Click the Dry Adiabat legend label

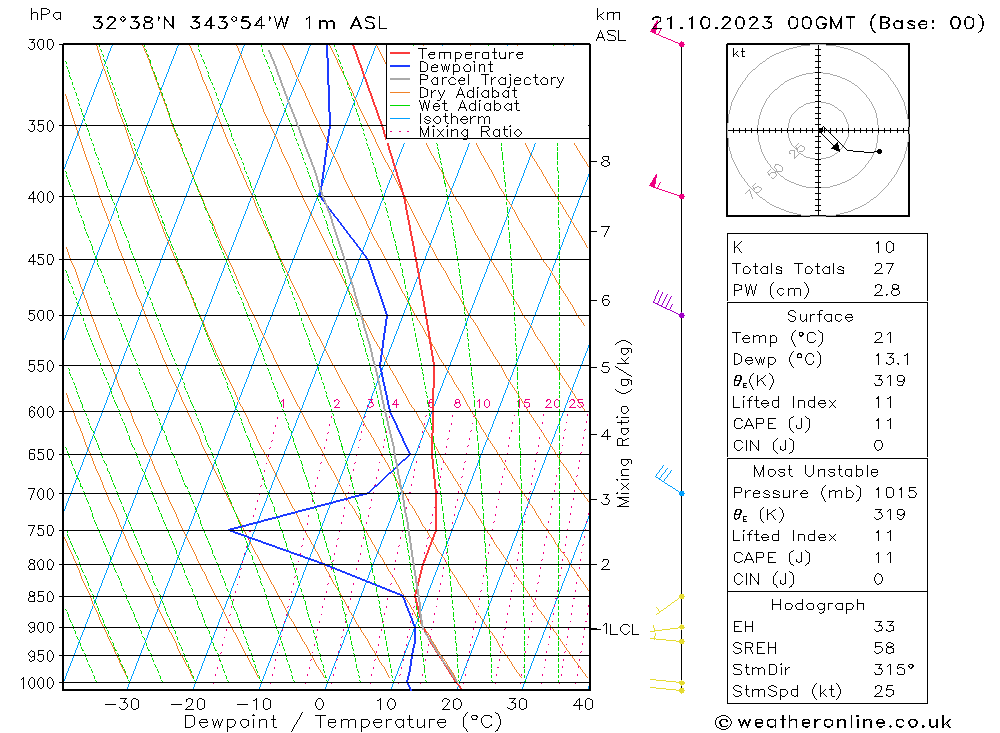468,93
